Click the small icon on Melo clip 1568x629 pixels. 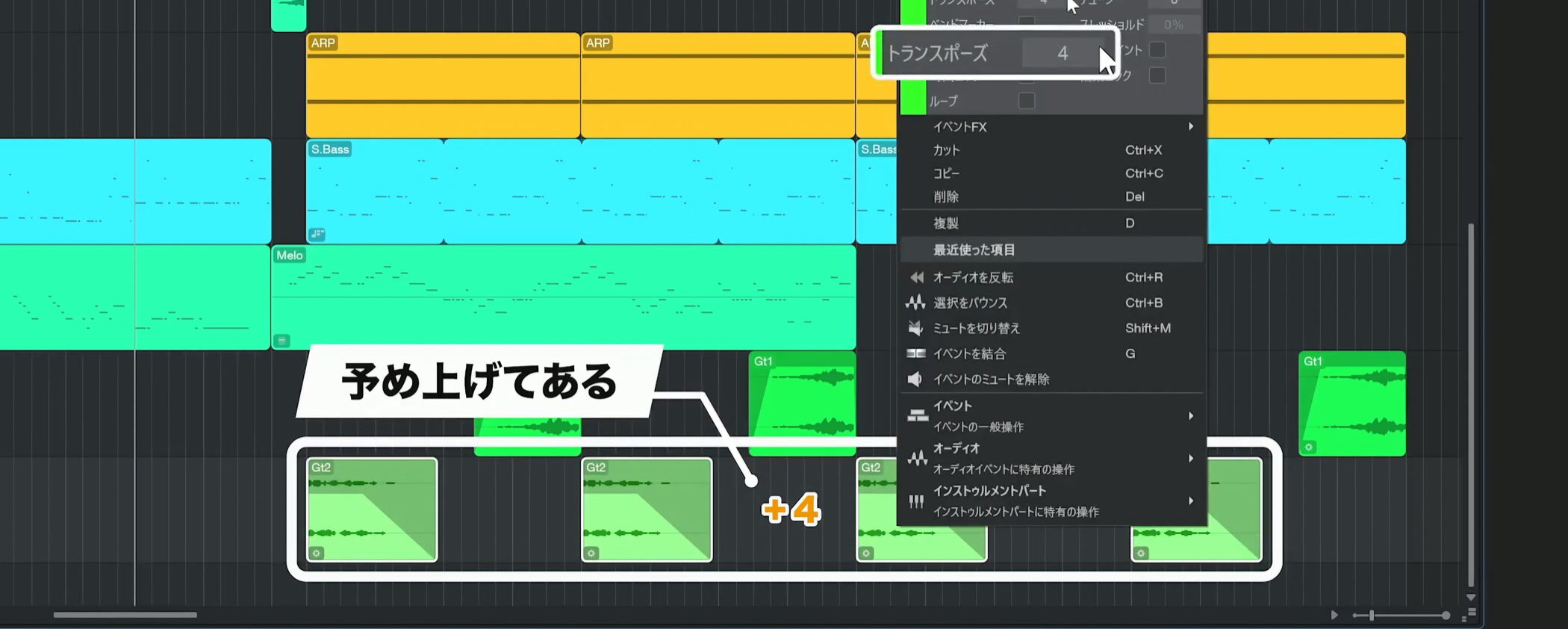(x=282, y=341)
